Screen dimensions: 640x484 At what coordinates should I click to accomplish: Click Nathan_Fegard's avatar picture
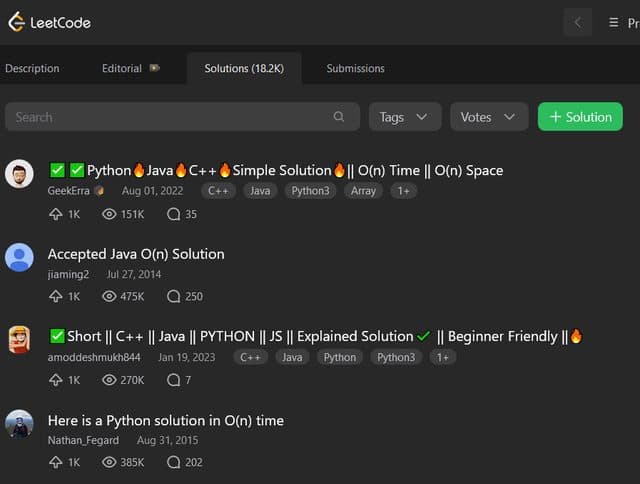pos(19,424)
